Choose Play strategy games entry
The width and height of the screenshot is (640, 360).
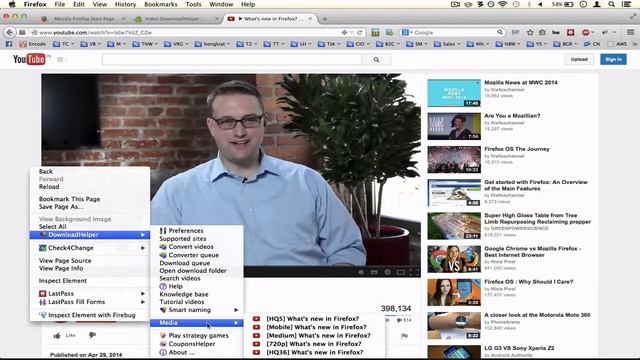point(197,335)
